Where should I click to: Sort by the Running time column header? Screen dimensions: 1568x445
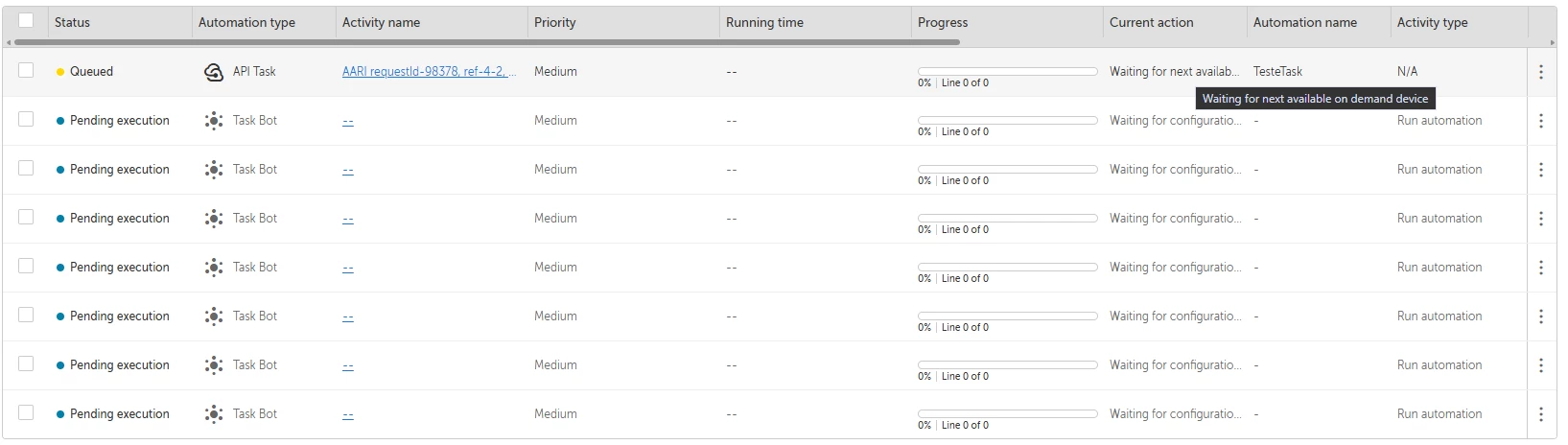[764, 22]
